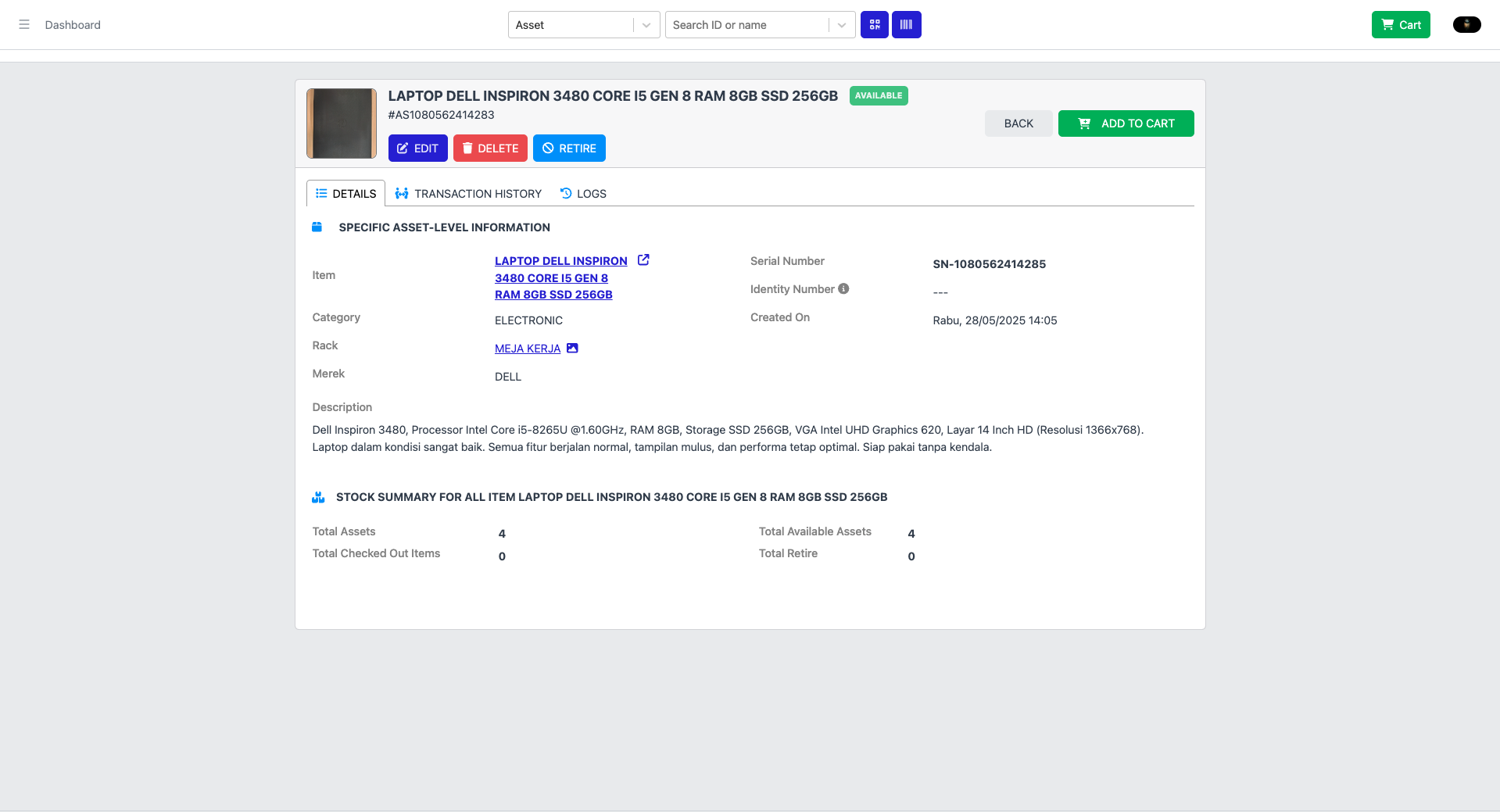
Task: Retire this asset
Action: [x=569, y=148]
